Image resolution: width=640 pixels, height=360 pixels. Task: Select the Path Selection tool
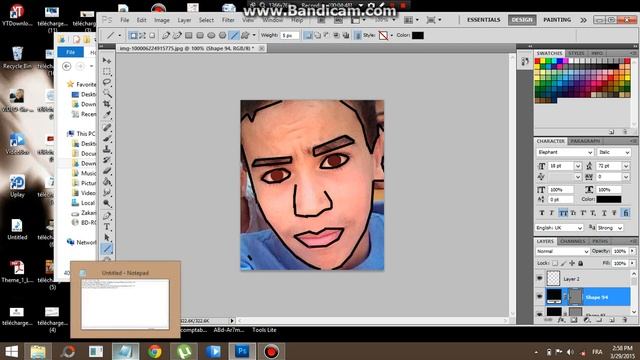[107, 238]
